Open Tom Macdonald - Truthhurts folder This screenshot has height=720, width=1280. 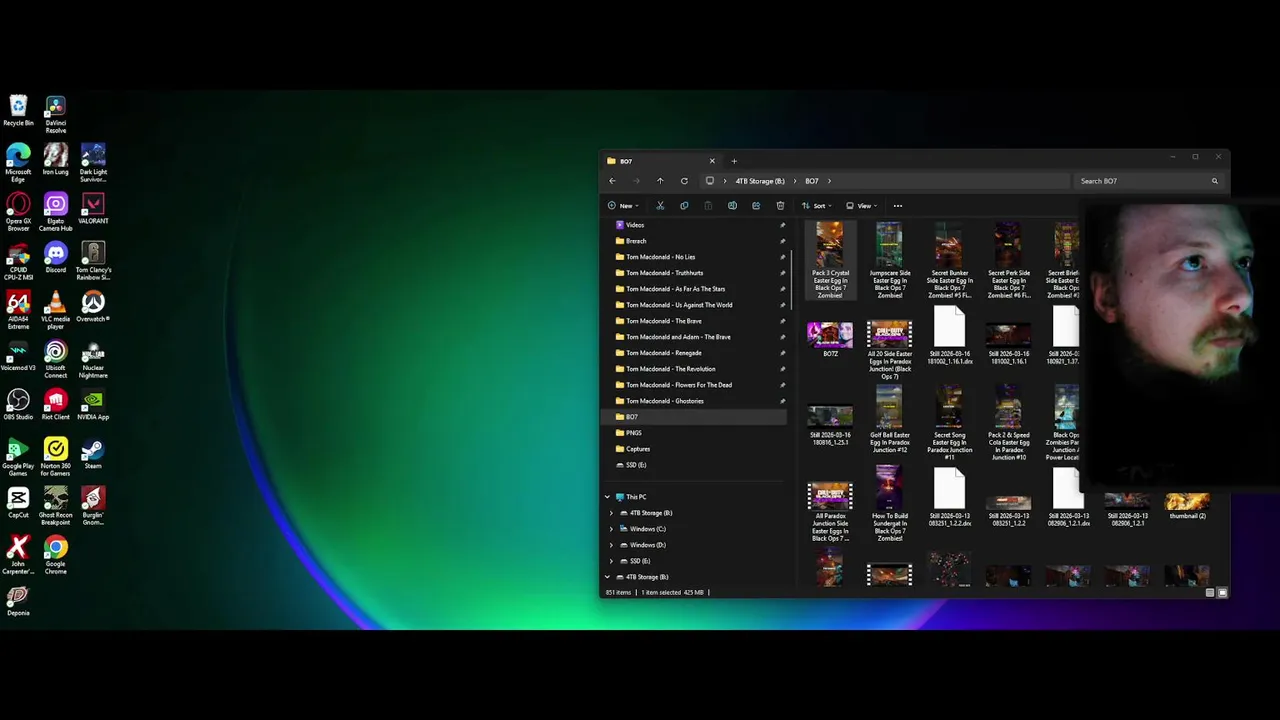click(664, 273)
